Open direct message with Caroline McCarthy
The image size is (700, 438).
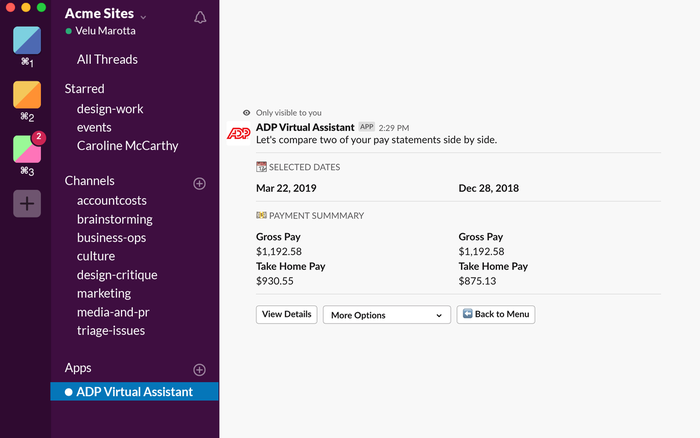127,146
